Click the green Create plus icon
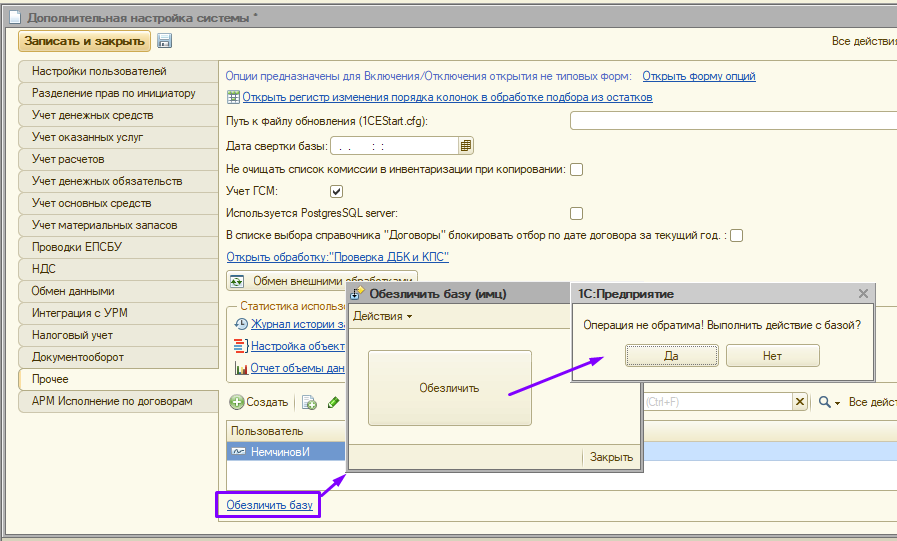This screenshot has width=897, height=541. 237,402
